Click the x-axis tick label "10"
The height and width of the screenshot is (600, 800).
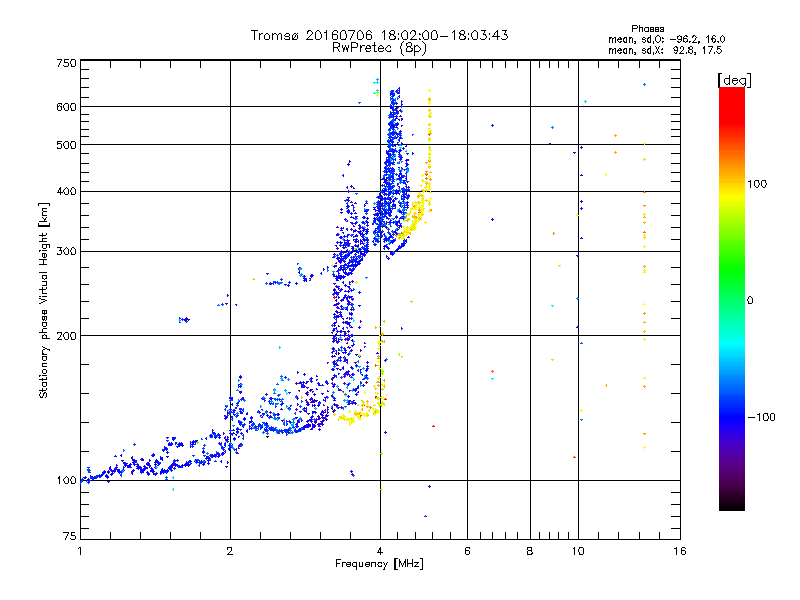(578, 551)
